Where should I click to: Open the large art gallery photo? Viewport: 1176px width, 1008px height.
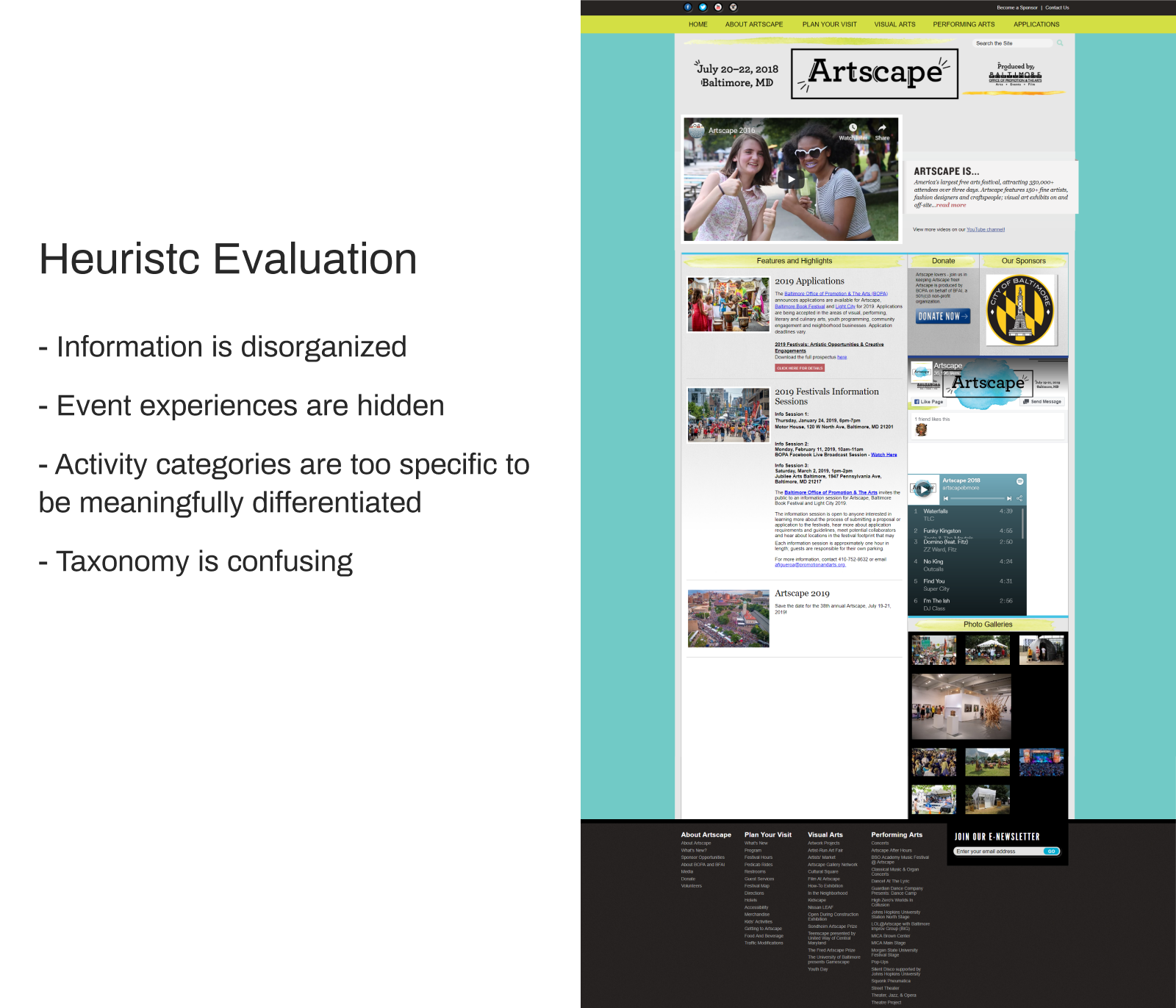(x=961, y=706)
